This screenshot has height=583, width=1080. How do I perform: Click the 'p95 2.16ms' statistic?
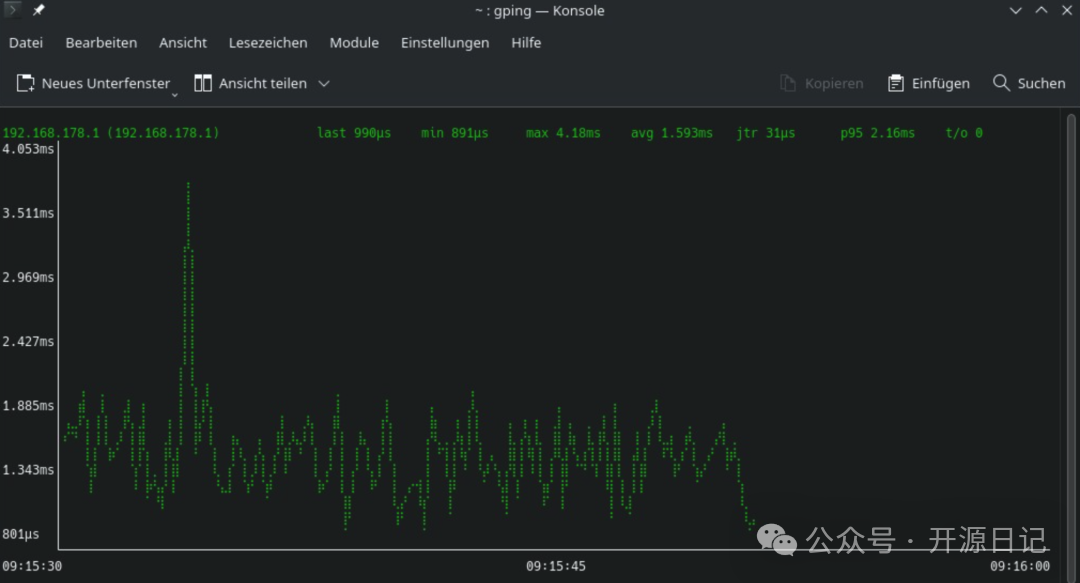tap(878, 133)
